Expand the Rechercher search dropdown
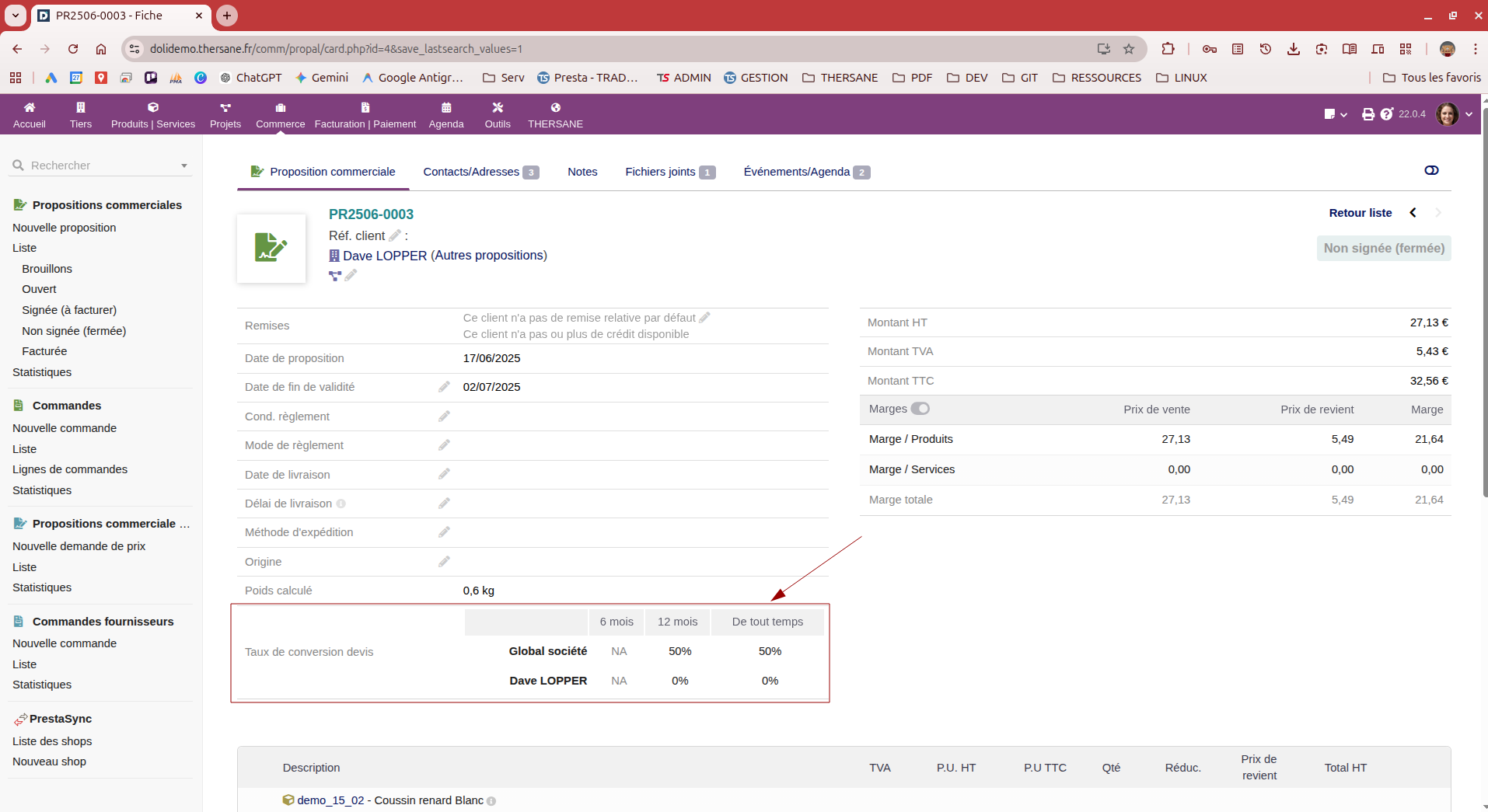This screenshot has height=812, width=1488. click(184, 166)
